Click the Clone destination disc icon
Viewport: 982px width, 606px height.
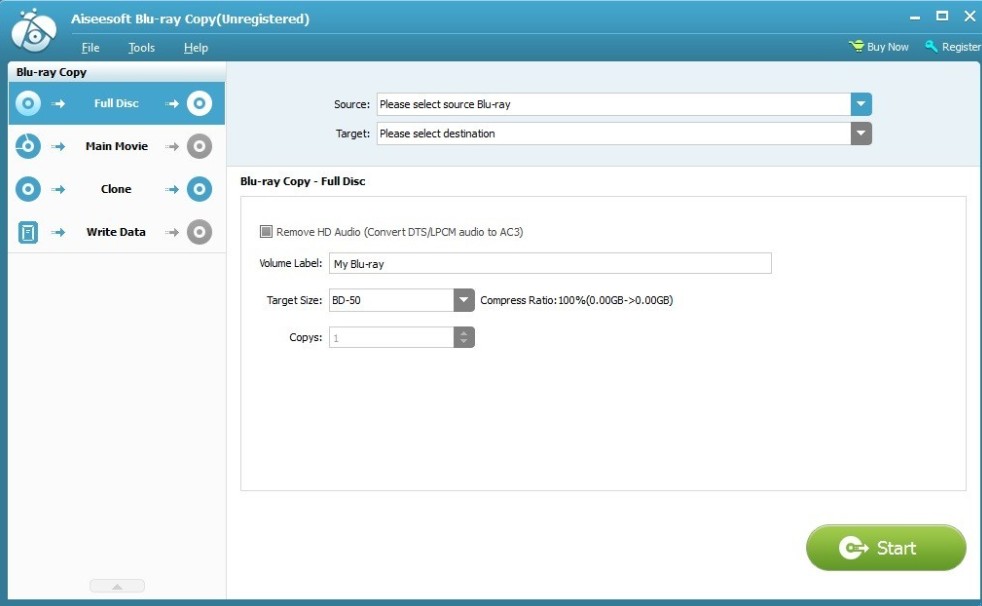tap(199, 189)
